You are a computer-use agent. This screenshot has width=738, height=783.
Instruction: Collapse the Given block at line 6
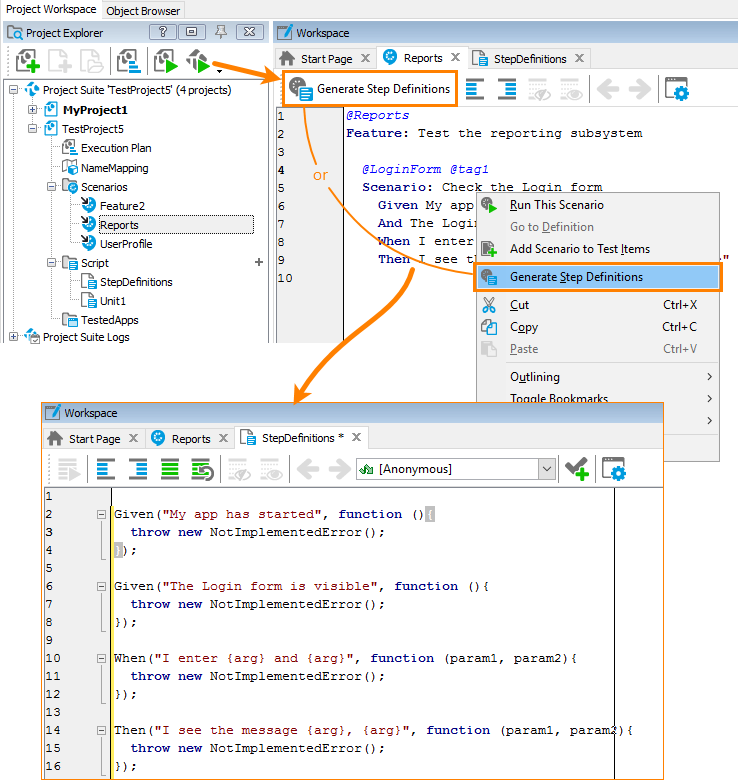[x=101, y=586]
